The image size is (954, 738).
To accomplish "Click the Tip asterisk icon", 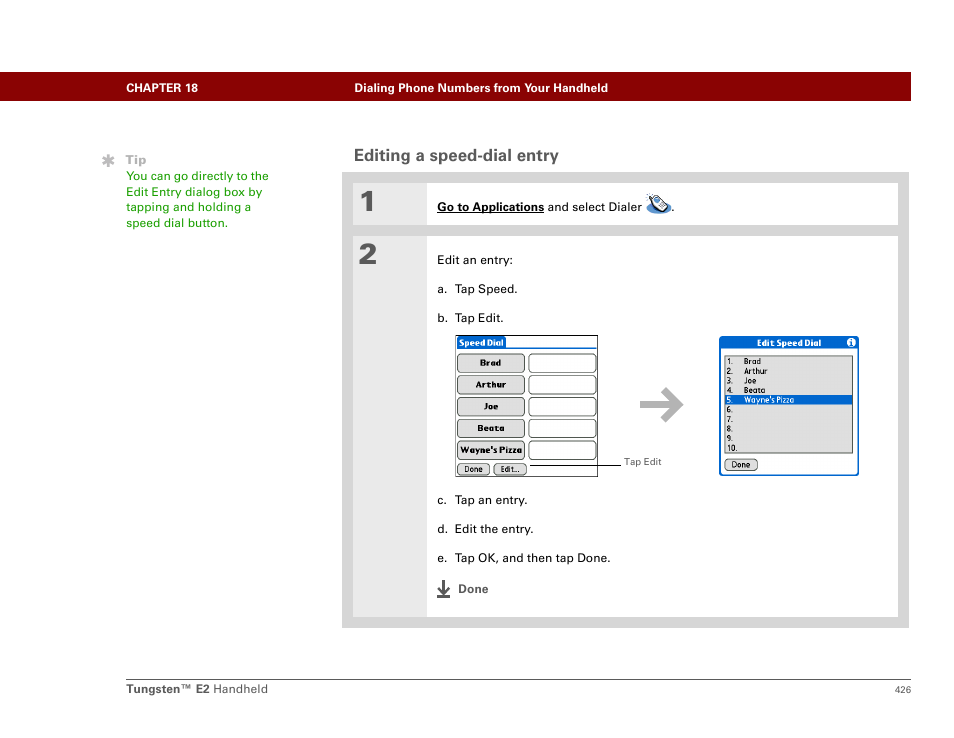I will coord(108,161).
